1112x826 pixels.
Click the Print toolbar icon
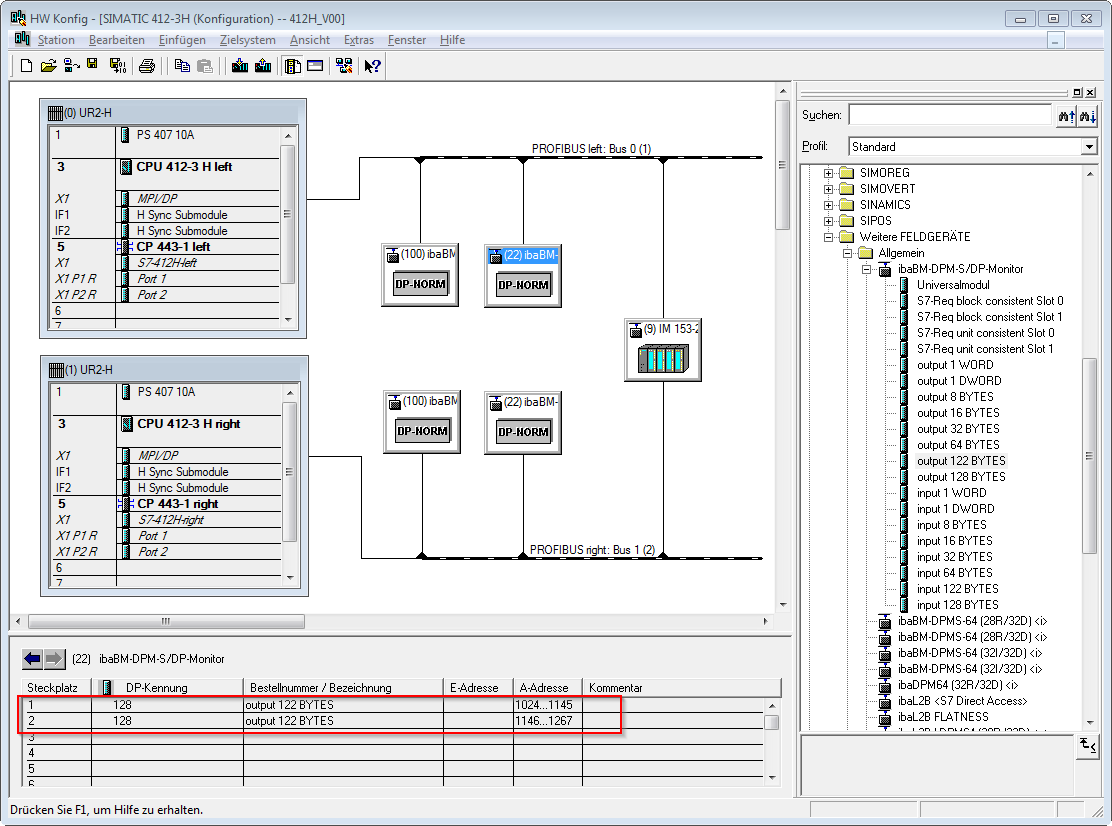click(x=147, y=66)
